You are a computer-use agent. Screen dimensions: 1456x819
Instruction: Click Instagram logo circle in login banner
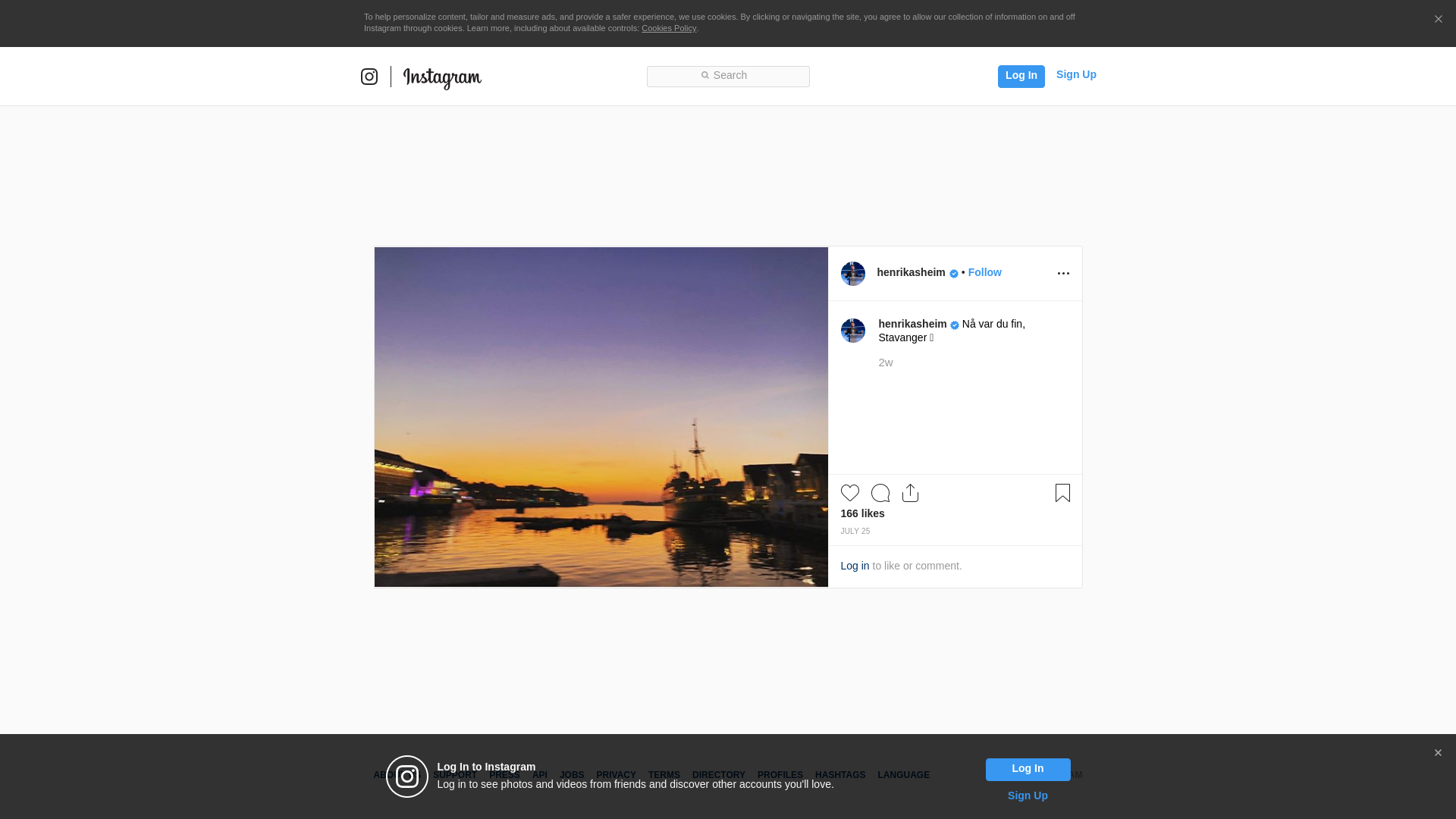(407, 777)
